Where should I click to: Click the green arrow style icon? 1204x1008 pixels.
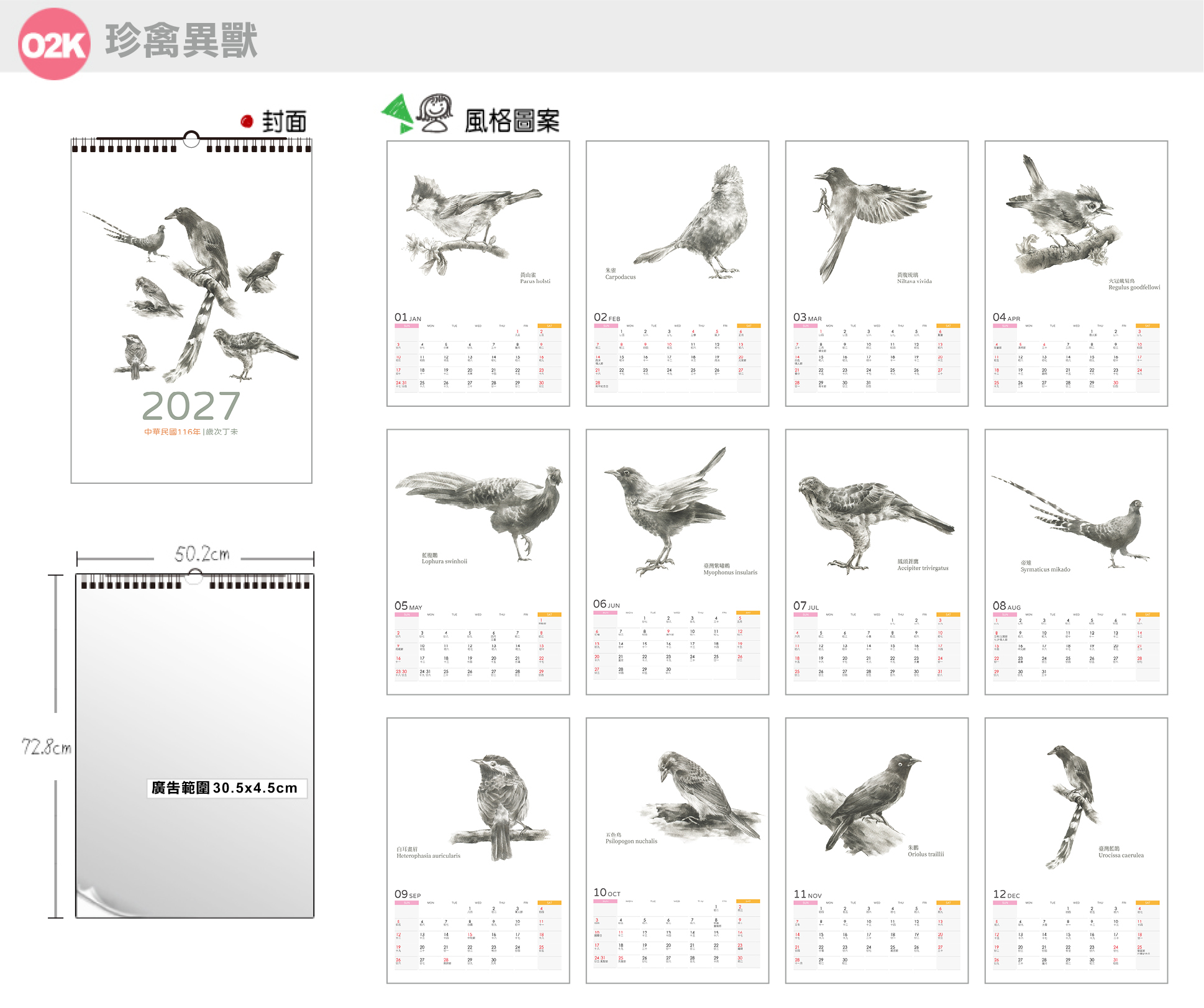398,114
